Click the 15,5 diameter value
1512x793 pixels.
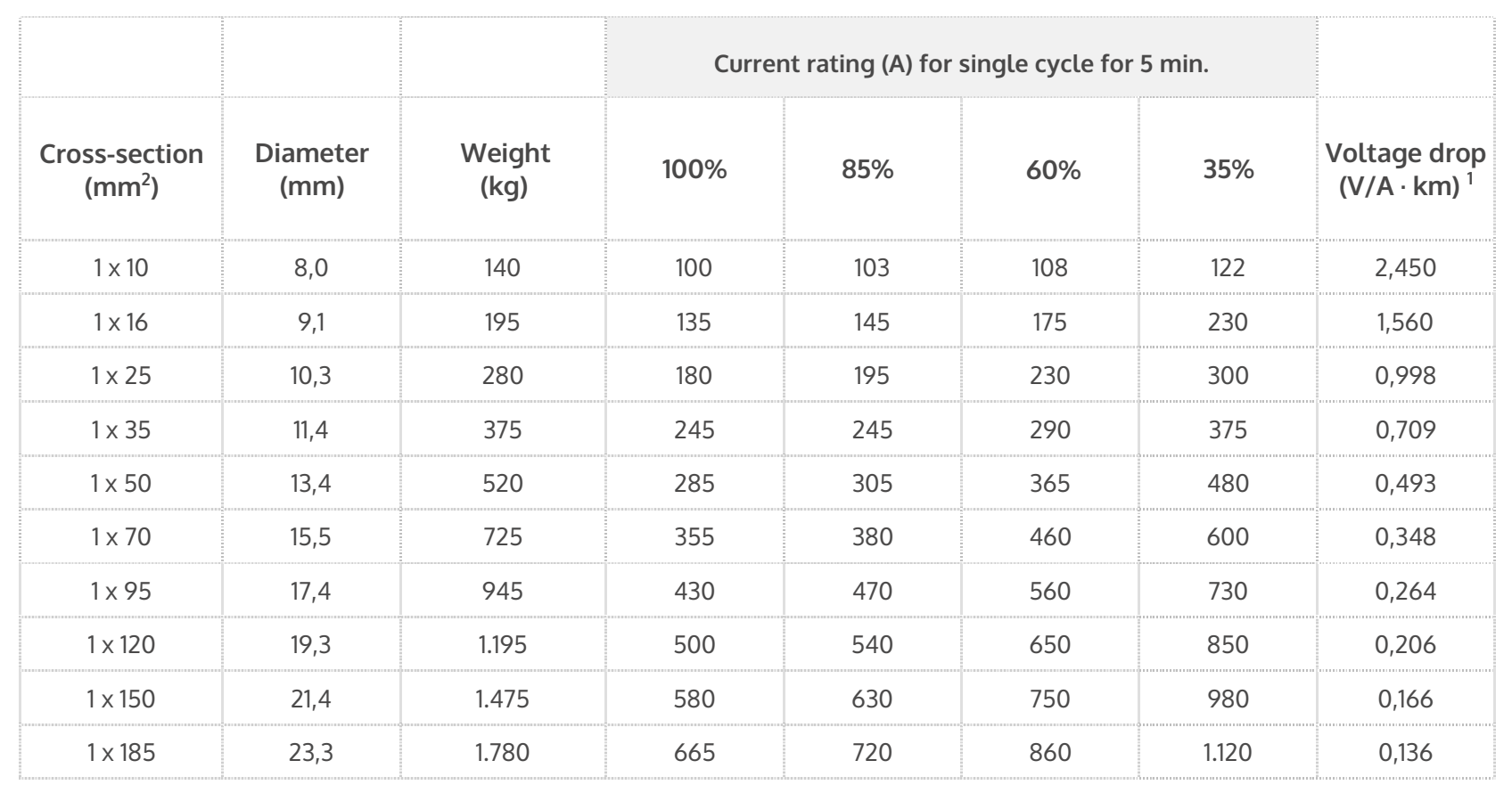[311, 536]
